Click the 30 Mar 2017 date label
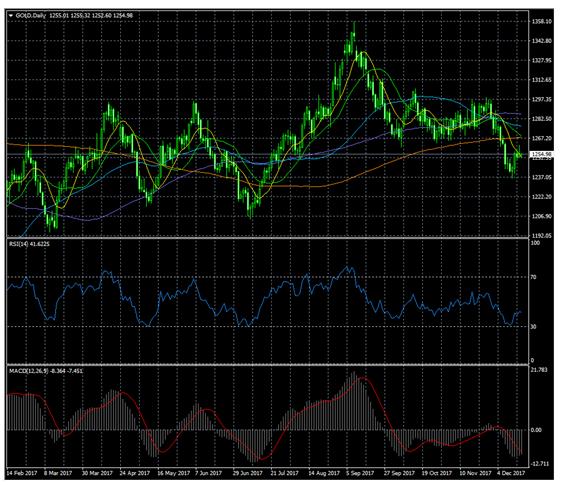Screen dimensions: 562x485 click(97, 473)
